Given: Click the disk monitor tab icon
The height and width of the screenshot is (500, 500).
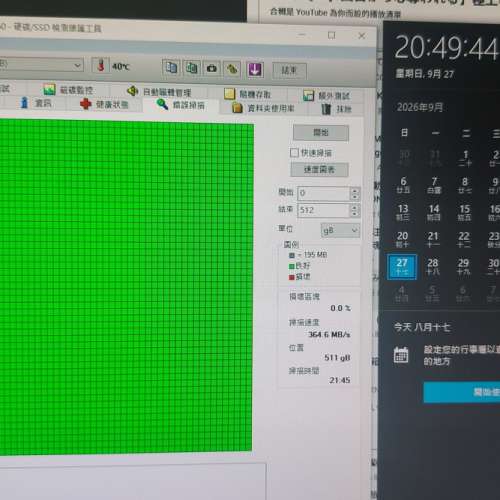Looking at the screenshot, I should 49,89.
